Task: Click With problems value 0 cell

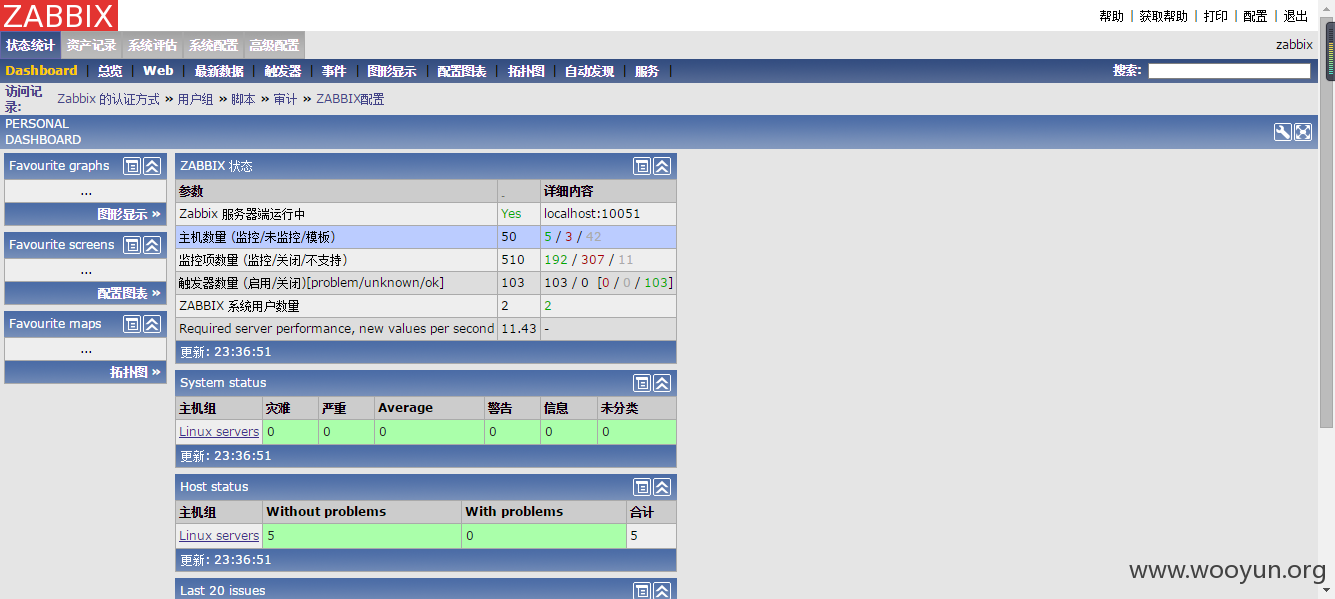Action: click(x=544, y=536)
